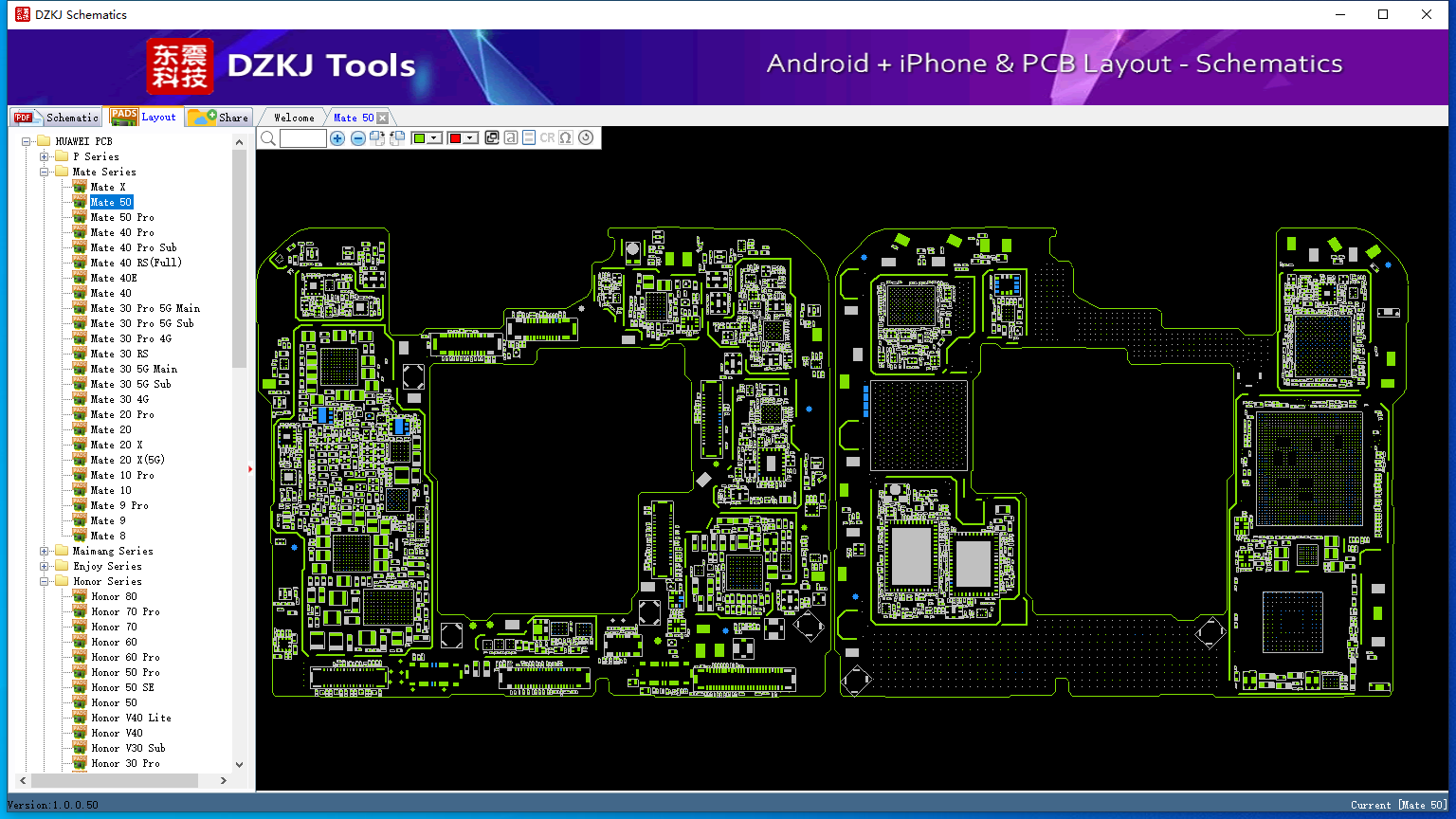Image resolution: width=1456 pixels, height=819 pixels.
Task: Toggle the CR toolbar button
Action: coord(548,138)
